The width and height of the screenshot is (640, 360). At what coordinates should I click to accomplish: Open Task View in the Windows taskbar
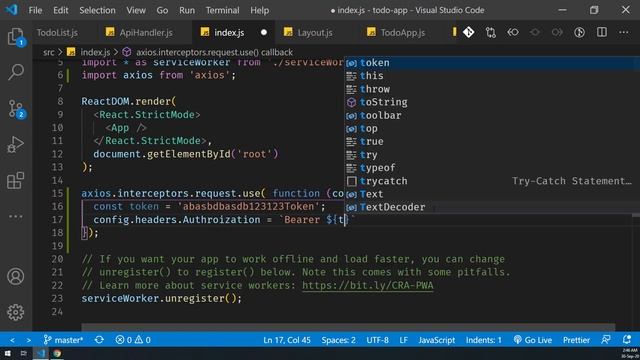[24, 353]
